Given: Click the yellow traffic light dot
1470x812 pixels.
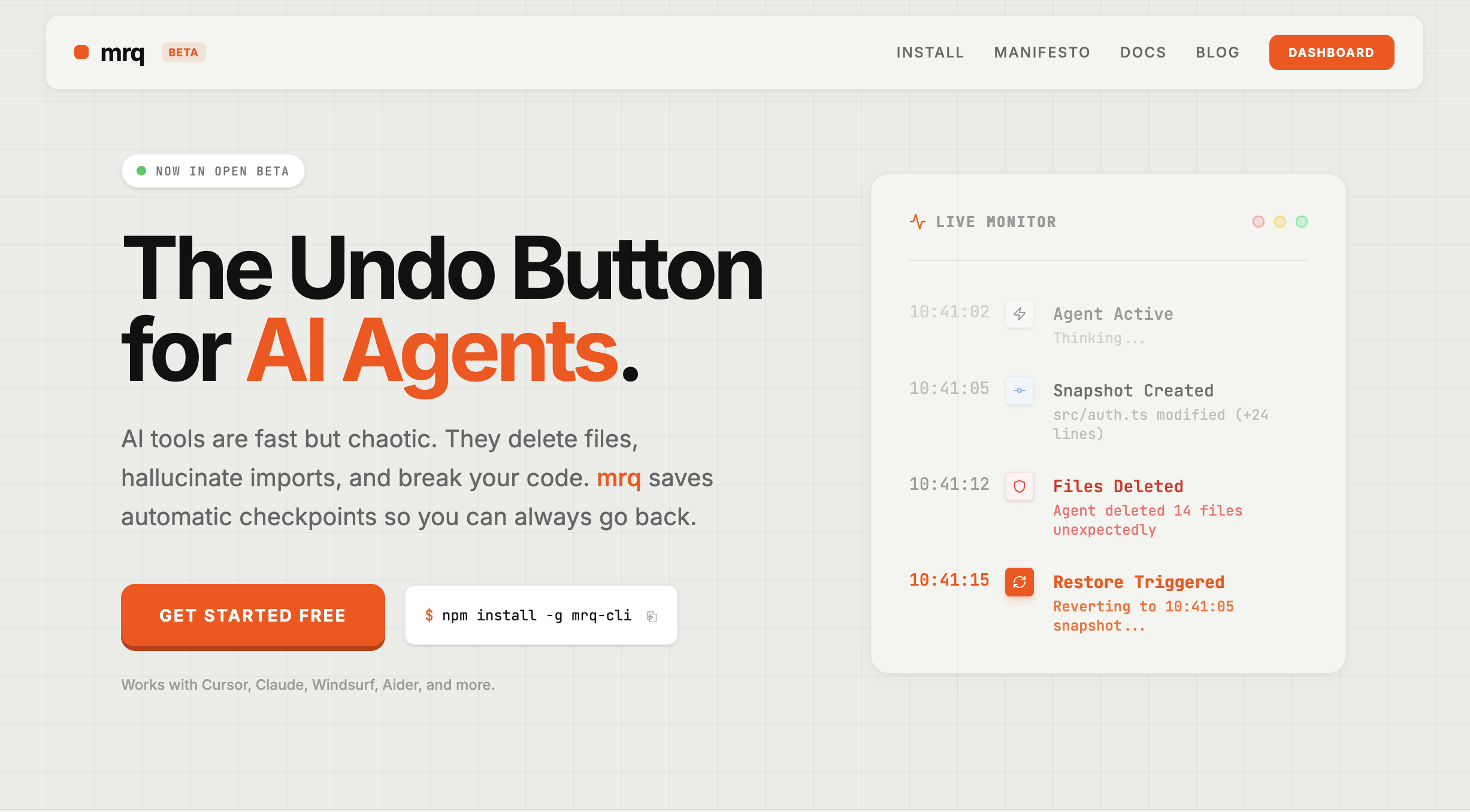Looking at the screenshot, I should click(1280, 222).
